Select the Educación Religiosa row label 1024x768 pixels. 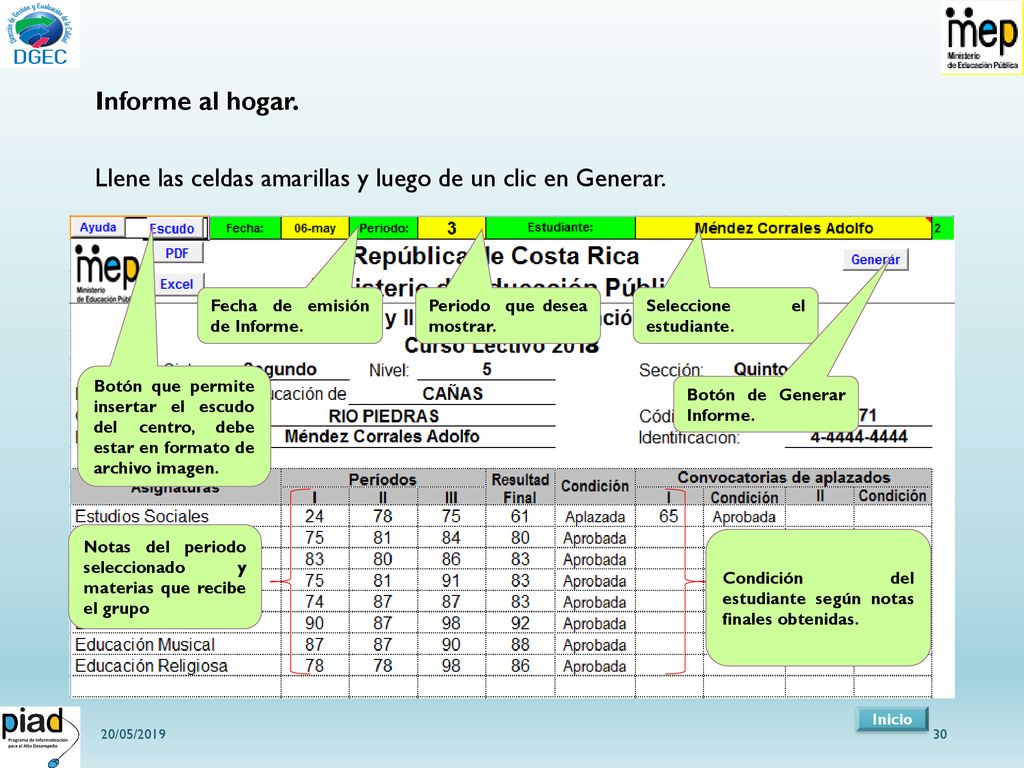(x=151, y=665)
